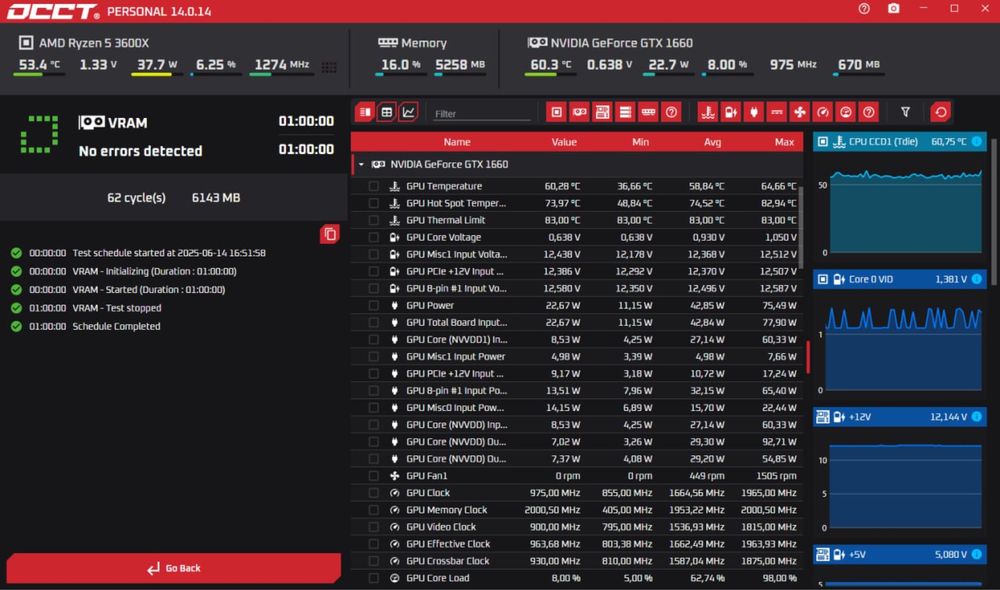Open the funnel filter options
Image resolution: width=1000 pixels, height=590 pixels.
(x=905, y=112)
